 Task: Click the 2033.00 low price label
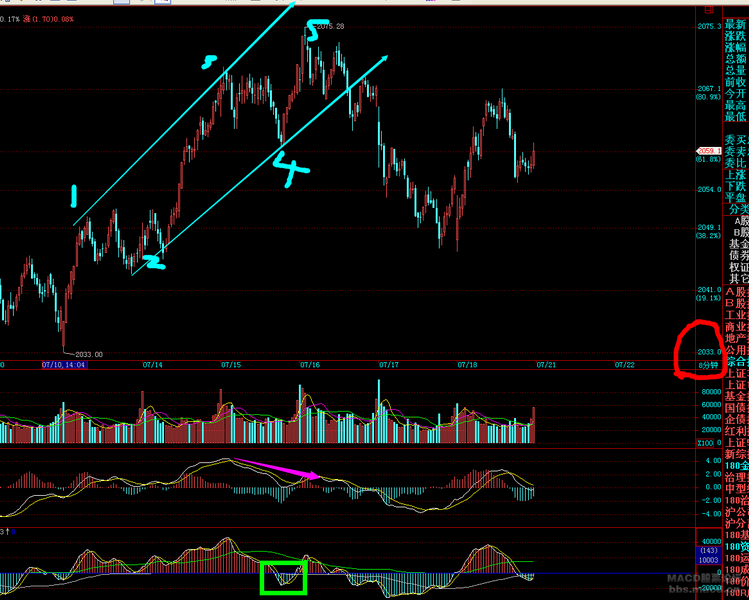85,354
